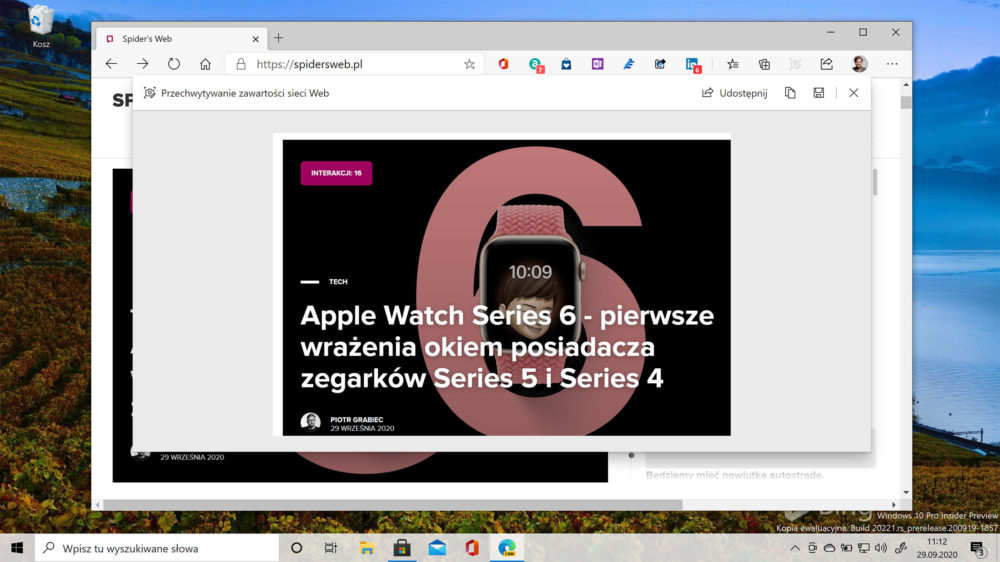Save the web capture to disk
This screenshot has width=1000, height=562.
[x=819, y=93]
